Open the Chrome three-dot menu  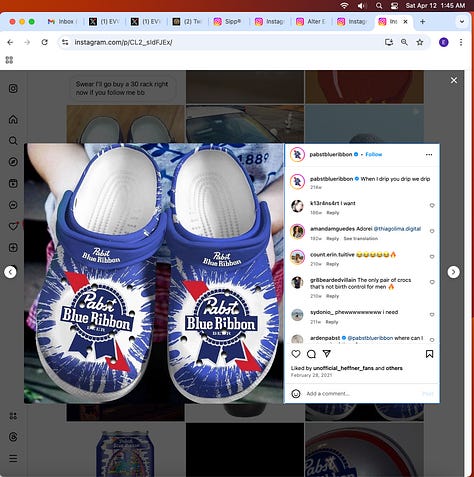pos(461,42)
